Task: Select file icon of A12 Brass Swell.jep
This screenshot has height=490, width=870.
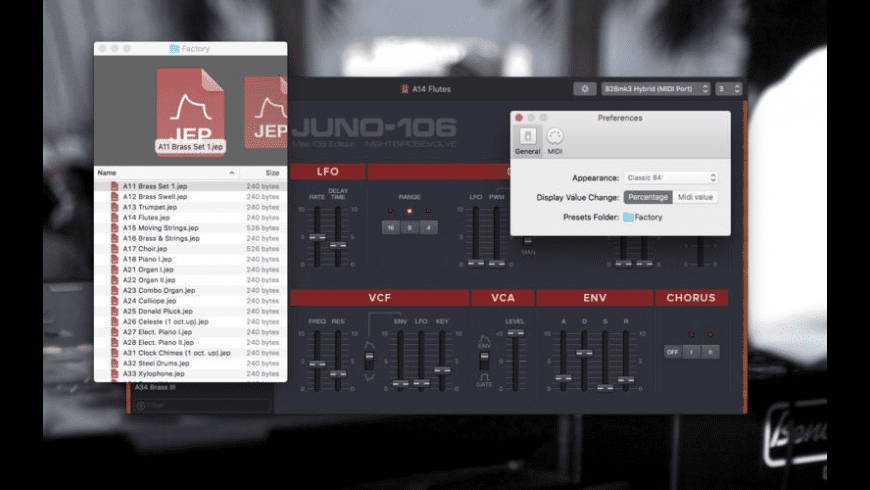Action: pyautogui.click(x=115, y=196)
